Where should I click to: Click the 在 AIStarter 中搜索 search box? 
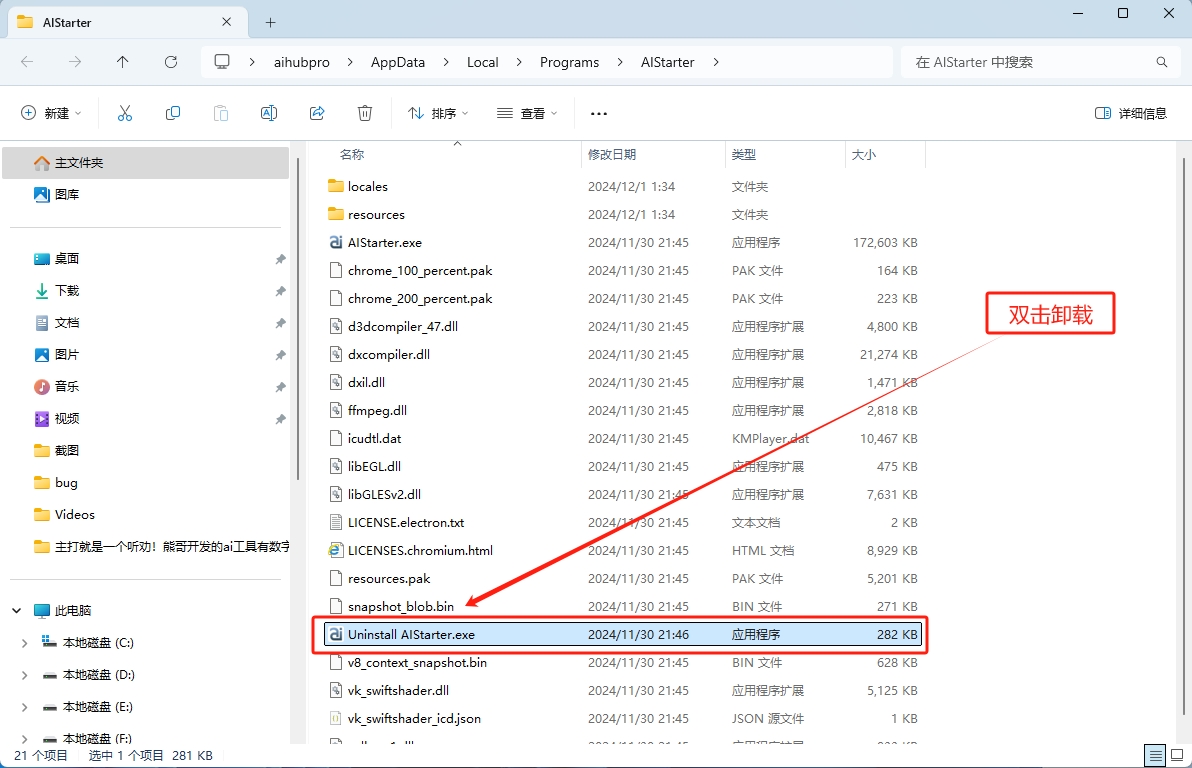point(1040,62)
